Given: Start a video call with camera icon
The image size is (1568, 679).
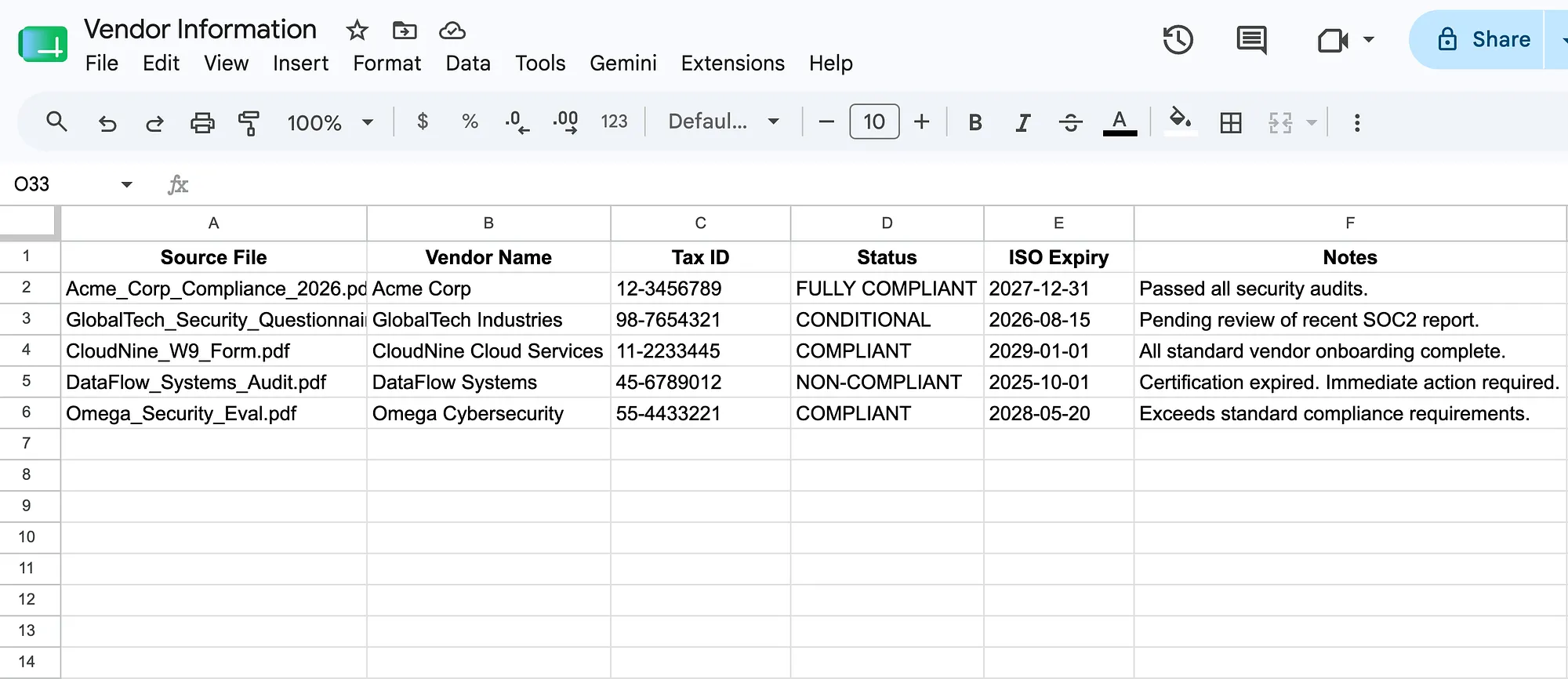Looking at the screenshot, I should (x=1332, y=40).
